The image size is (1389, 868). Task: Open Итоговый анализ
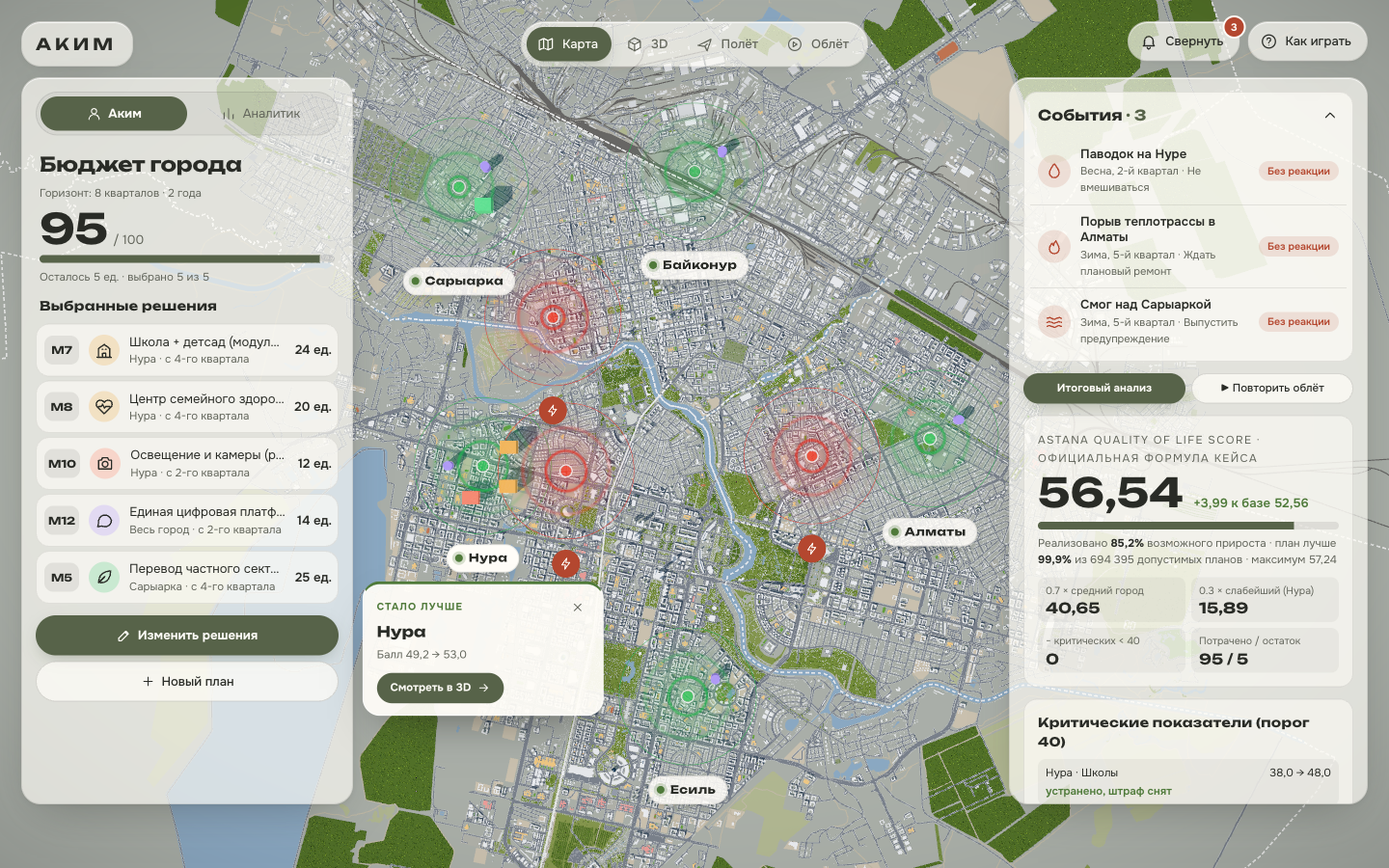(1104, 388)
